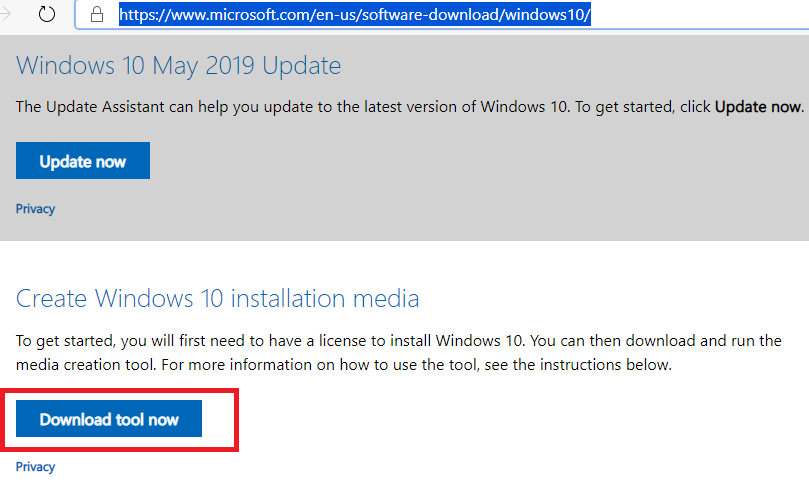This screenshot has width=809, height=494.
Task: Click the refresh page icon
Action: (47, 15)
